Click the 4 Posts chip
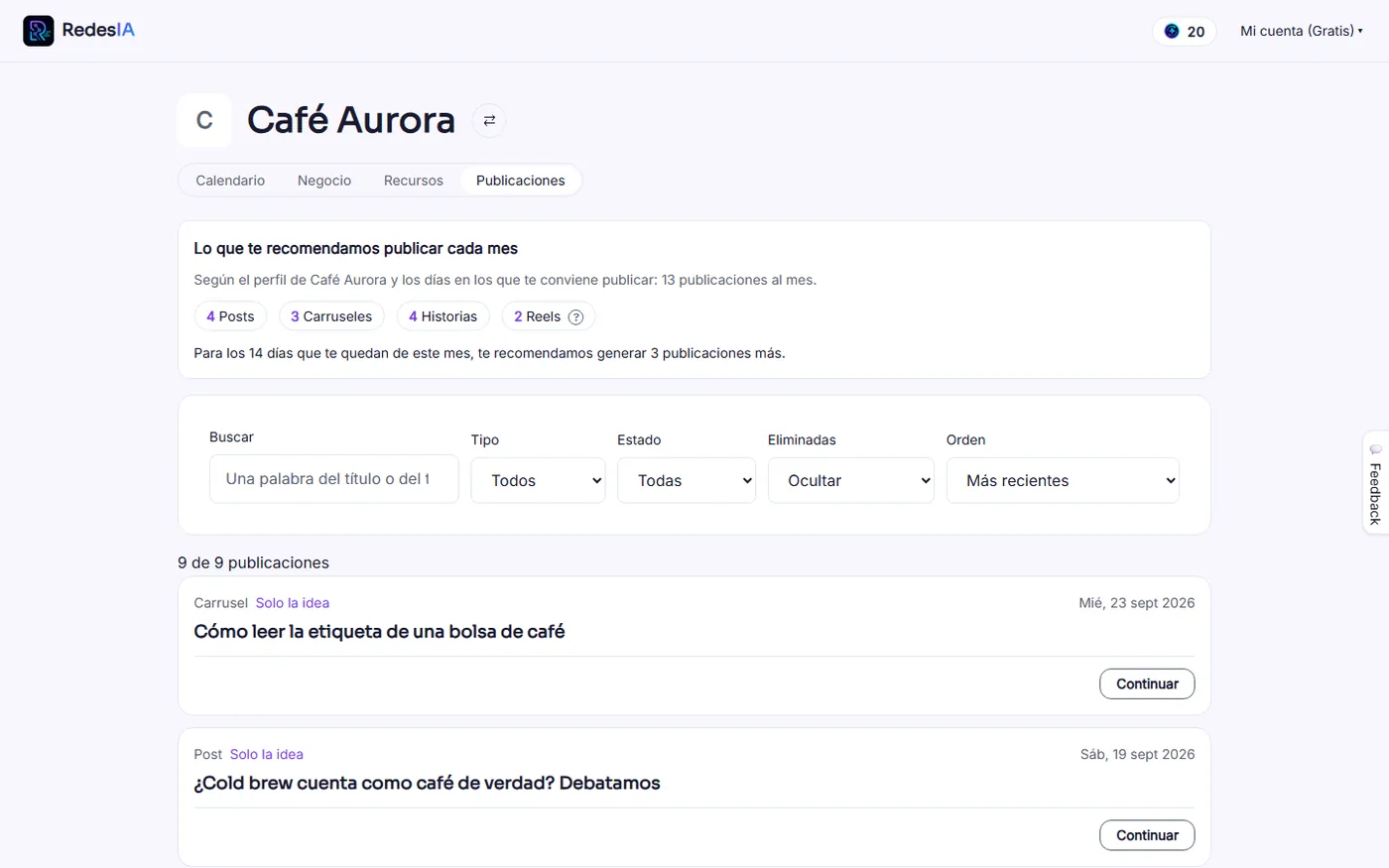This screenshot has height=868, width=1389. pyautogui.click(x=230, y=316)
